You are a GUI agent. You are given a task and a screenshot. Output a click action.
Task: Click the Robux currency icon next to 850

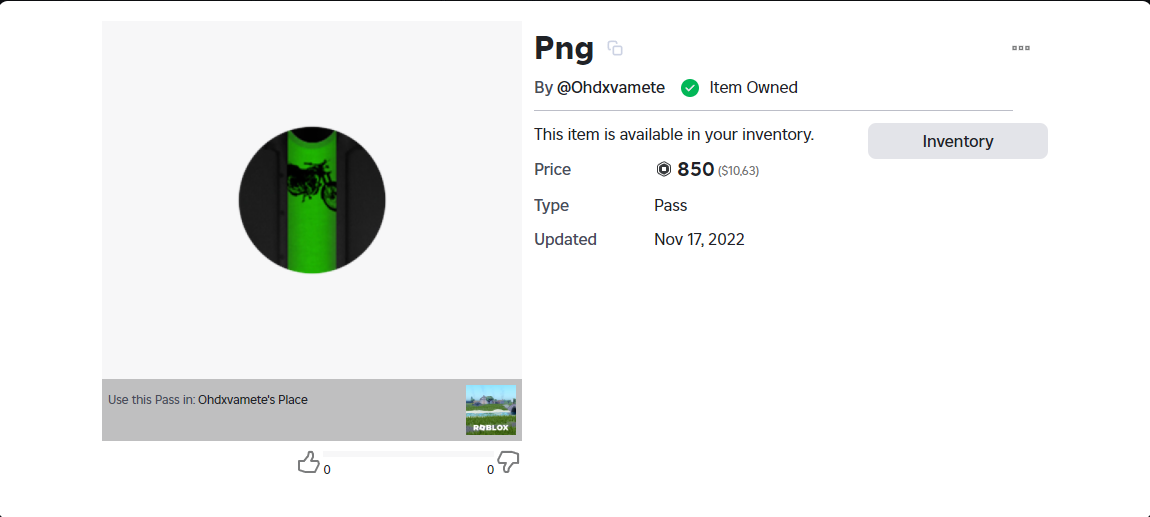click(x=664, y=170)
